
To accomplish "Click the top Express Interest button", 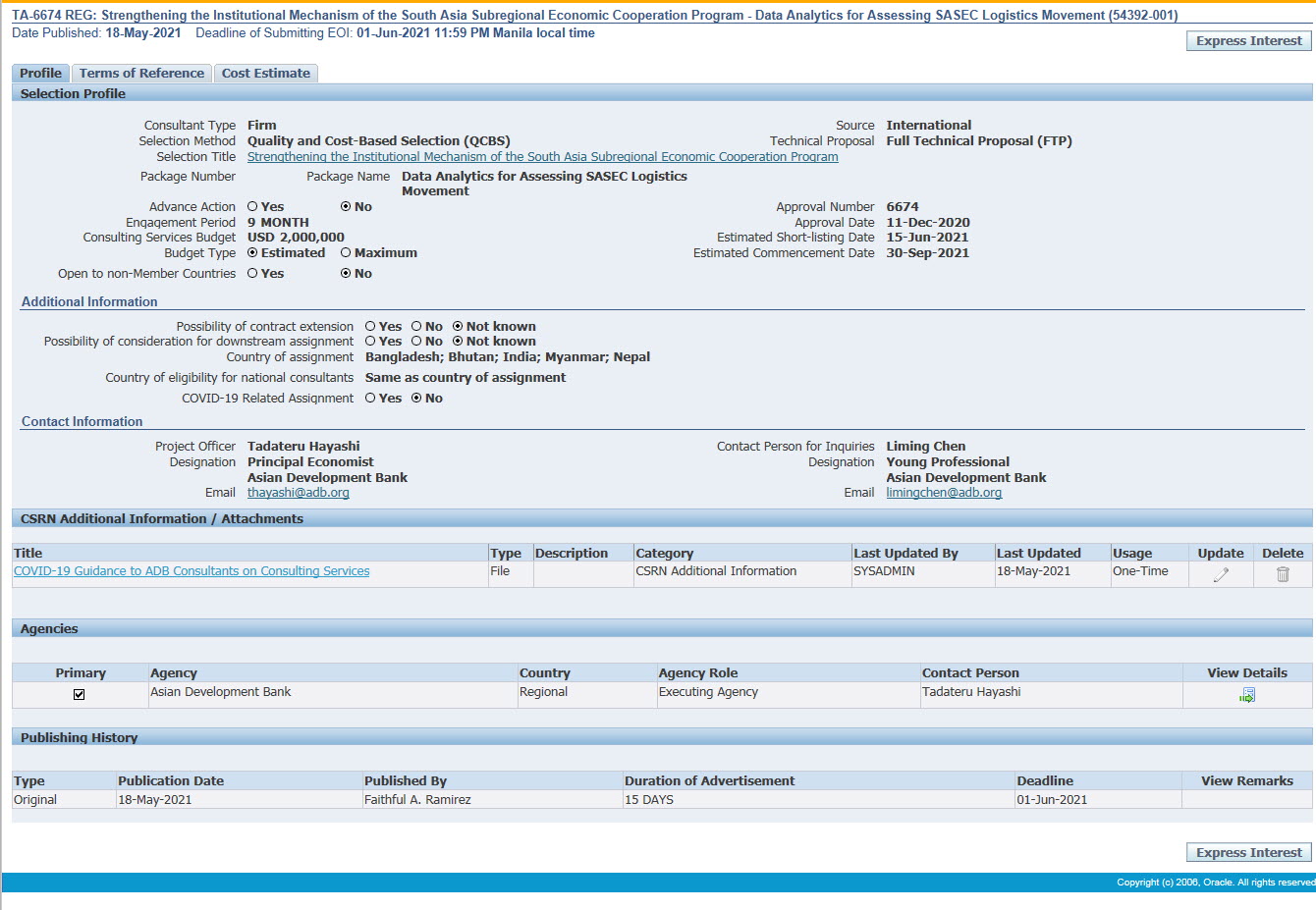I will pyautogui.click(x=1249, y=41).
